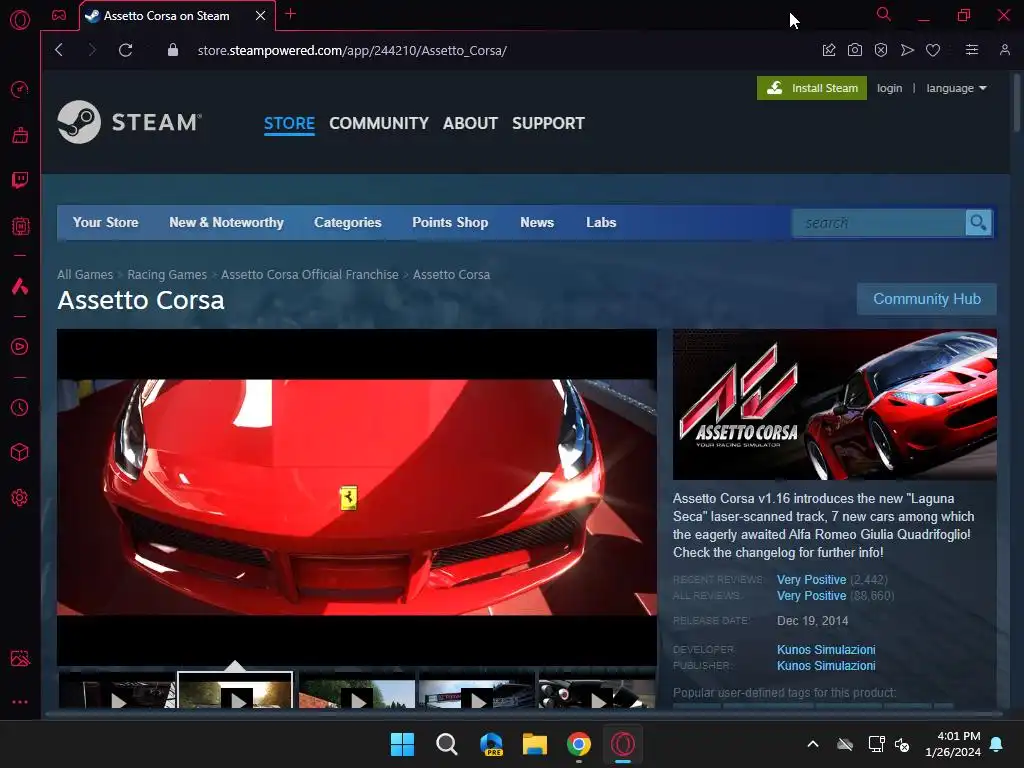Take a snapshot with camera icon

click(x=855, y=50)
